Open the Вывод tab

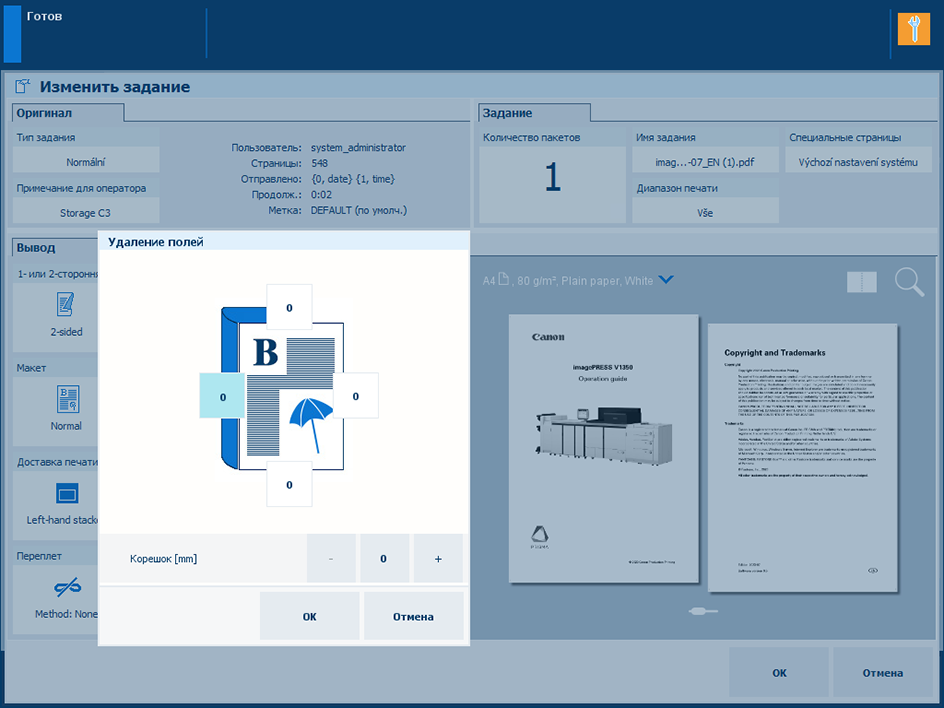click(55, 247)
